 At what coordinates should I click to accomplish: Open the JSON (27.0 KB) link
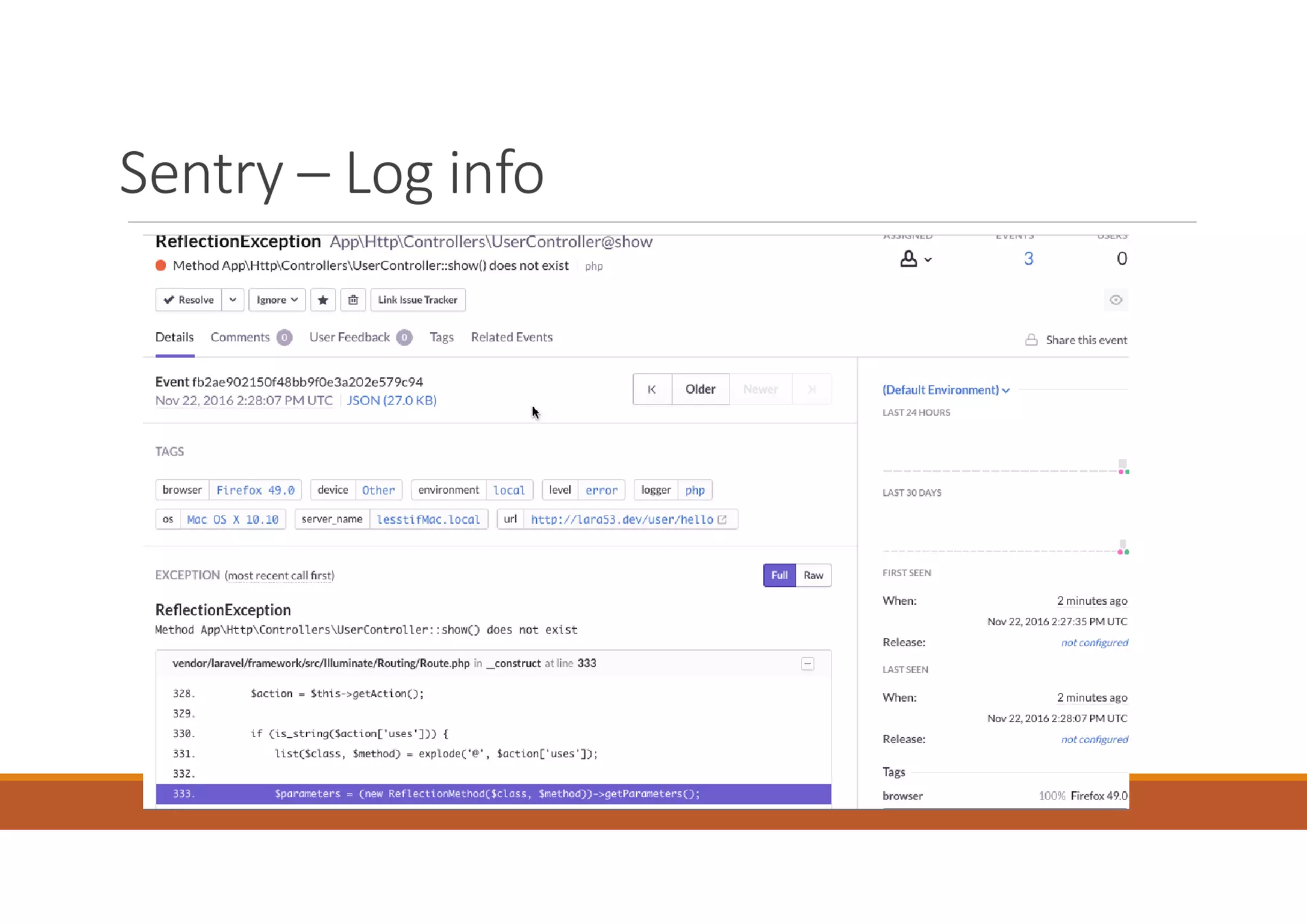coord(391,400)
